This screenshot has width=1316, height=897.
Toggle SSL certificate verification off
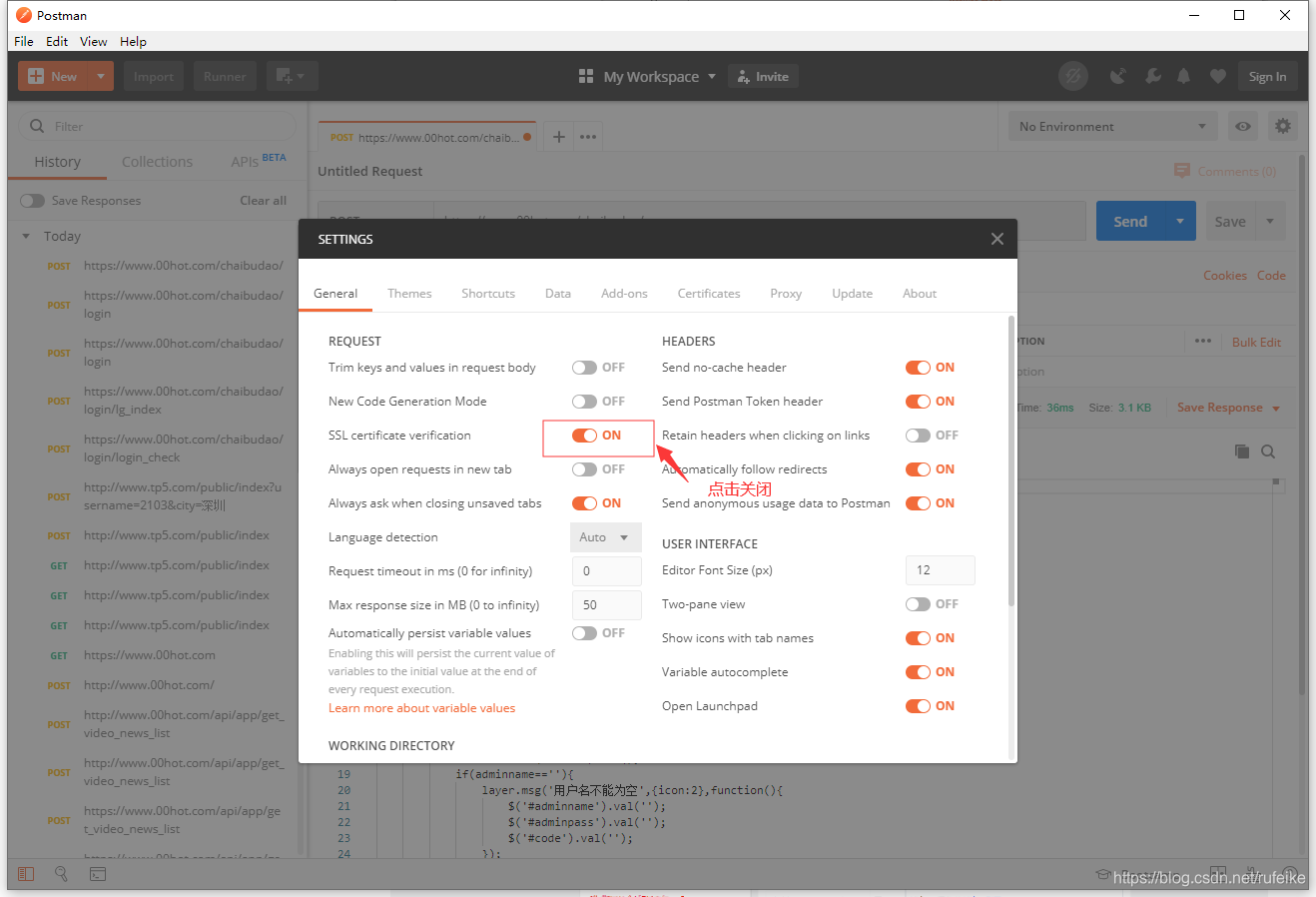(x=584, y=436)
